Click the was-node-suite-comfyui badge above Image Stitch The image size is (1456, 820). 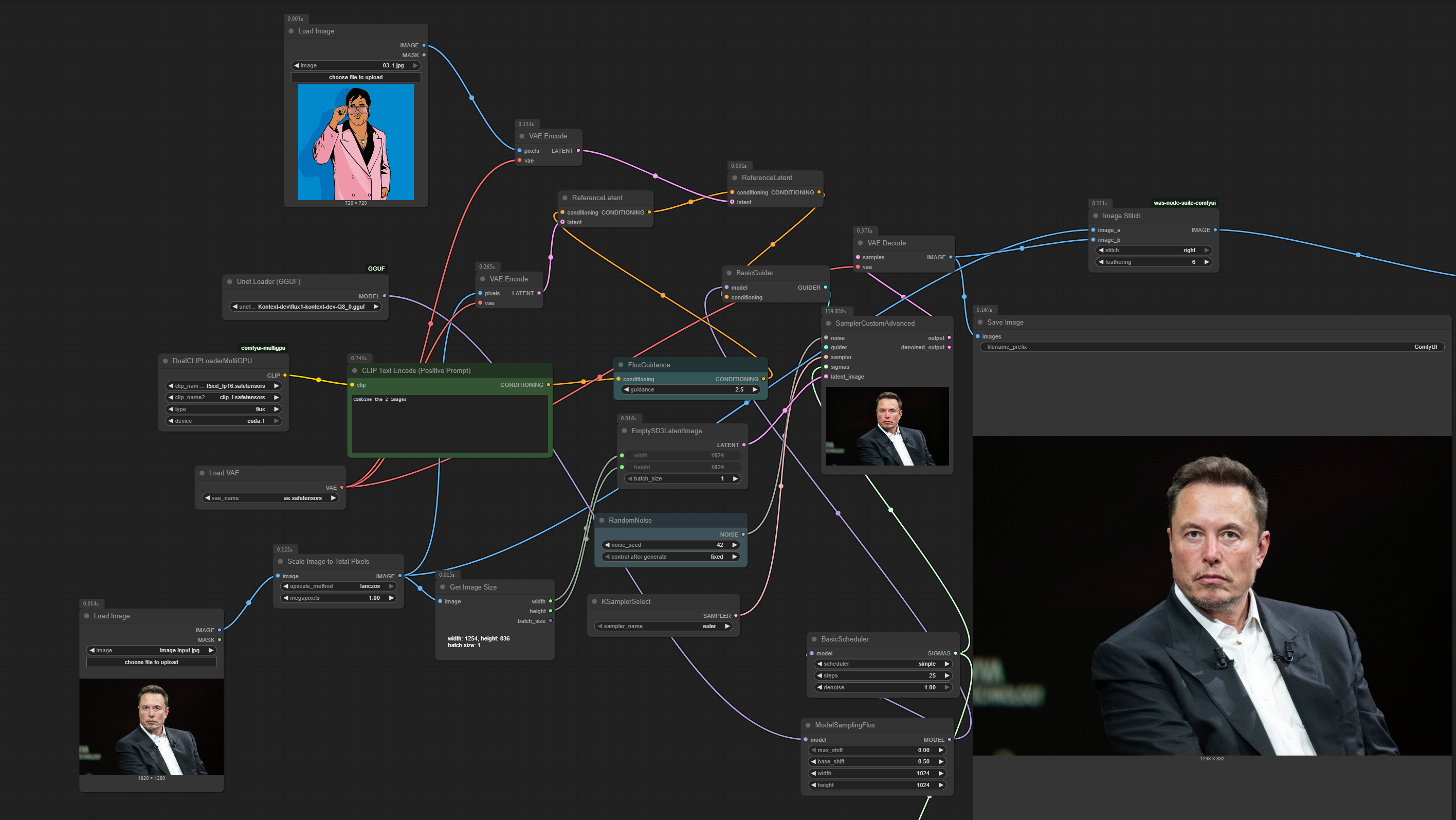pyautogui.click(x=1185, y=203)
